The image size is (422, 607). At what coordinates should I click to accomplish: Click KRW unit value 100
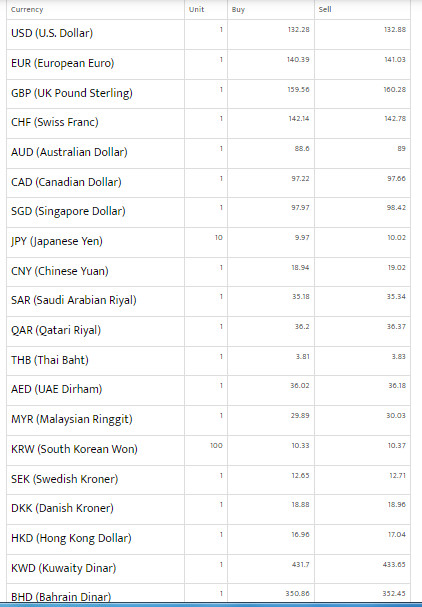(216, 446)
